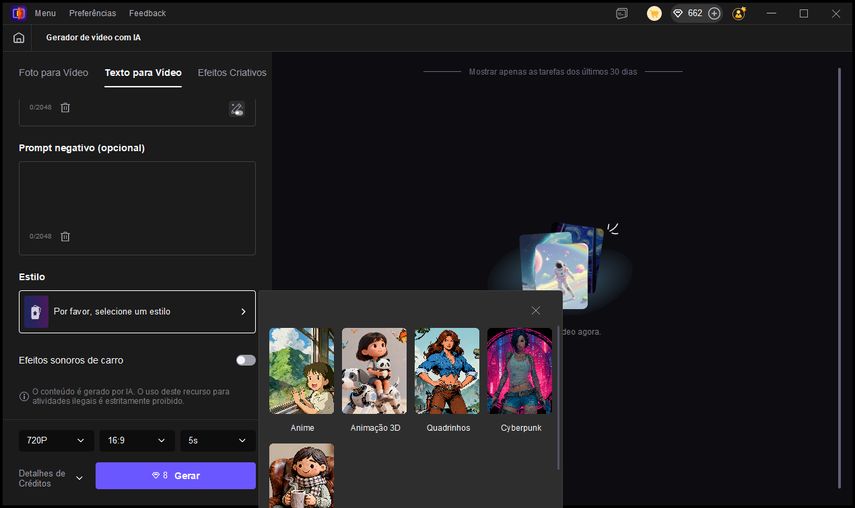This screenshot has height=508, width=855.
Task: Open Preferências menu
Action: coord(93,13)
